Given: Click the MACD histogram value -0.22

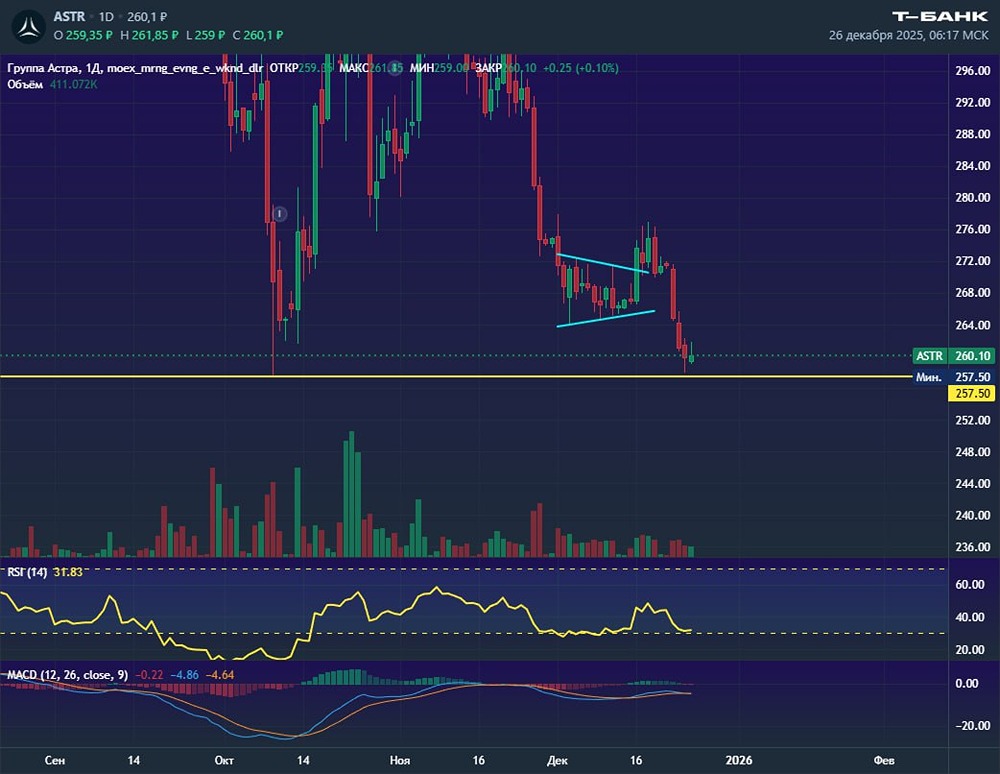Looking at the screenshot, I should (149, 675).
